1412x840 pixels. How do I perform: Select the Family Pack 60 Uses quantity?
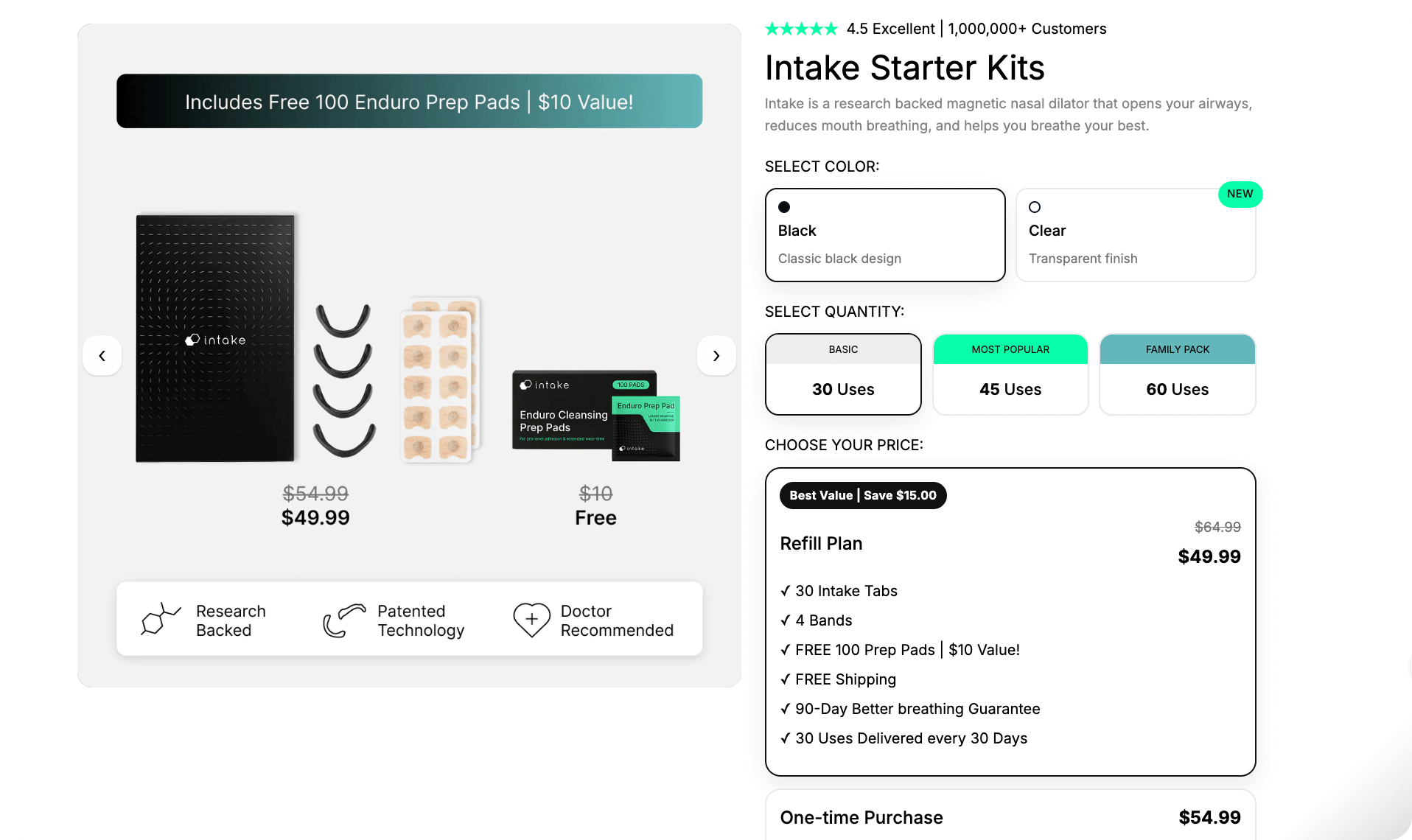click(1177, 374)
